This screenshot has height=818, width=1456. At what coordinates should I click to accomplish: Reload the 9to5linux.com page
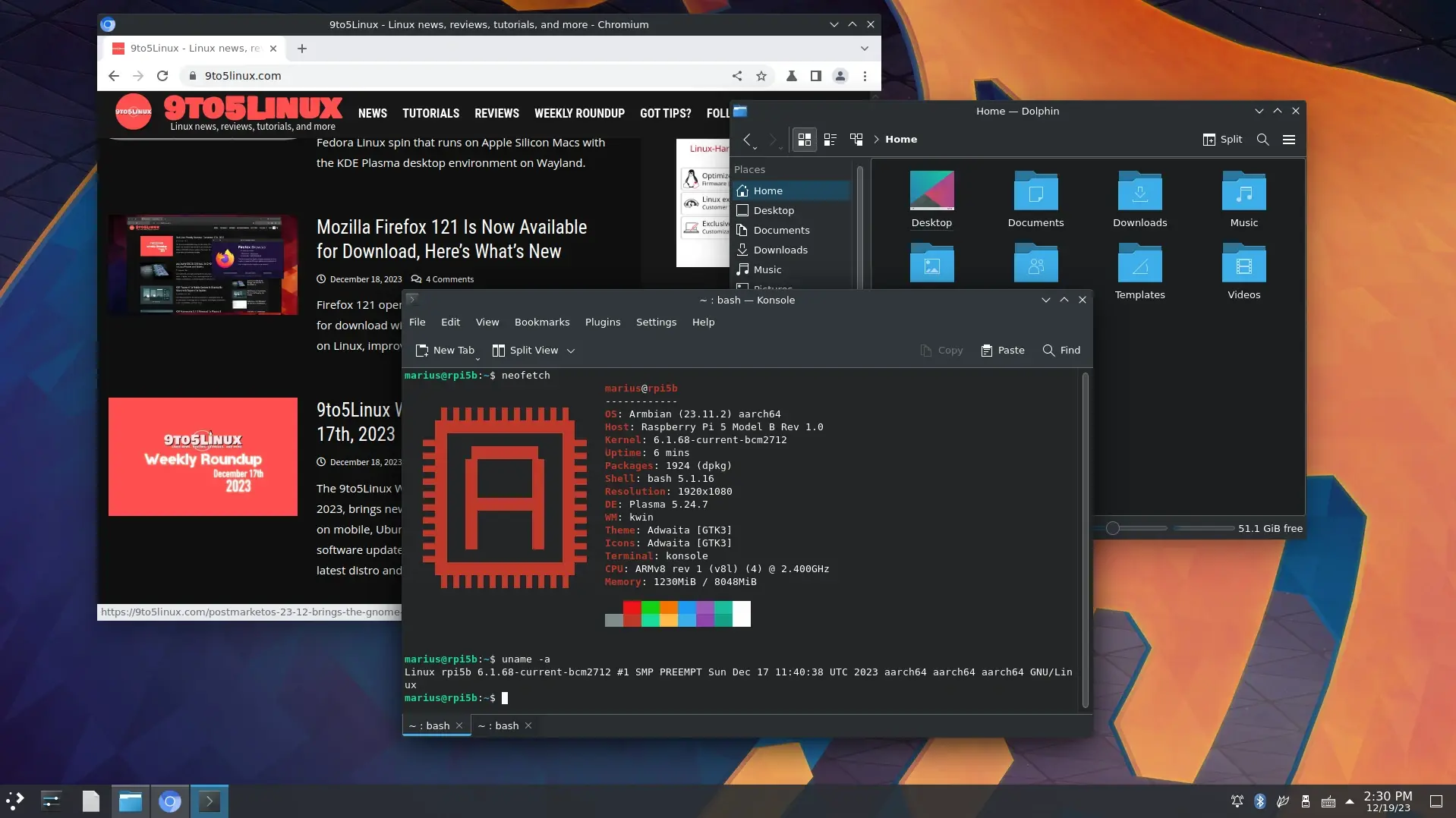162,76
